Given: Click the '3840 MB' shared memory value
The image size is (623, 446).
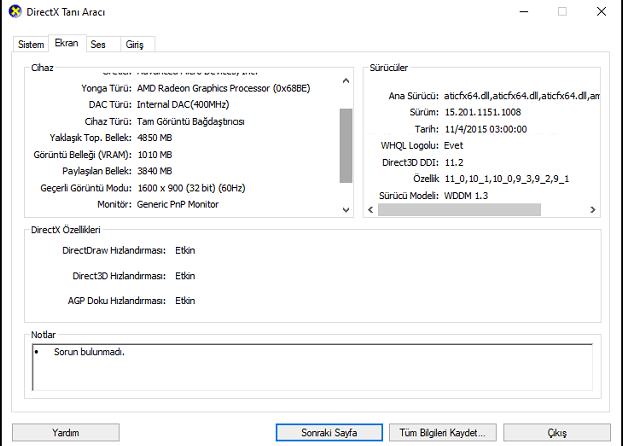Looking at the screenshot, I should 155,171.
